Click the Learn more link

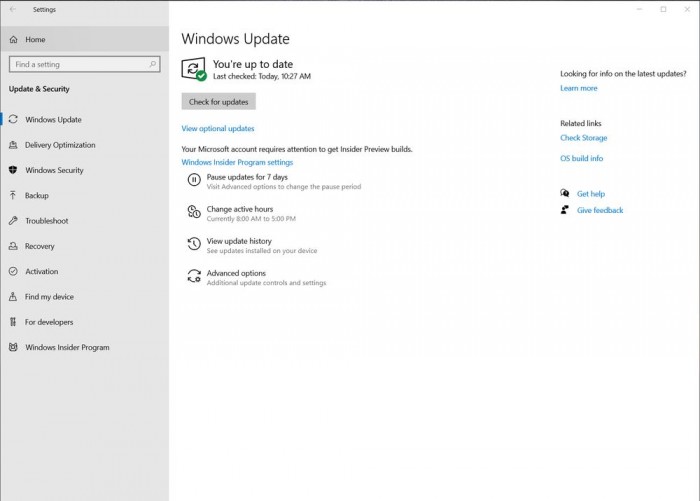pyautogui.click(x=579, y=88)
